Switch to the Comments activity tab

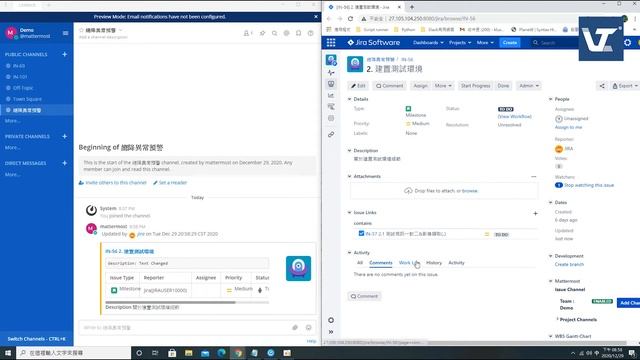pos(381,263)
